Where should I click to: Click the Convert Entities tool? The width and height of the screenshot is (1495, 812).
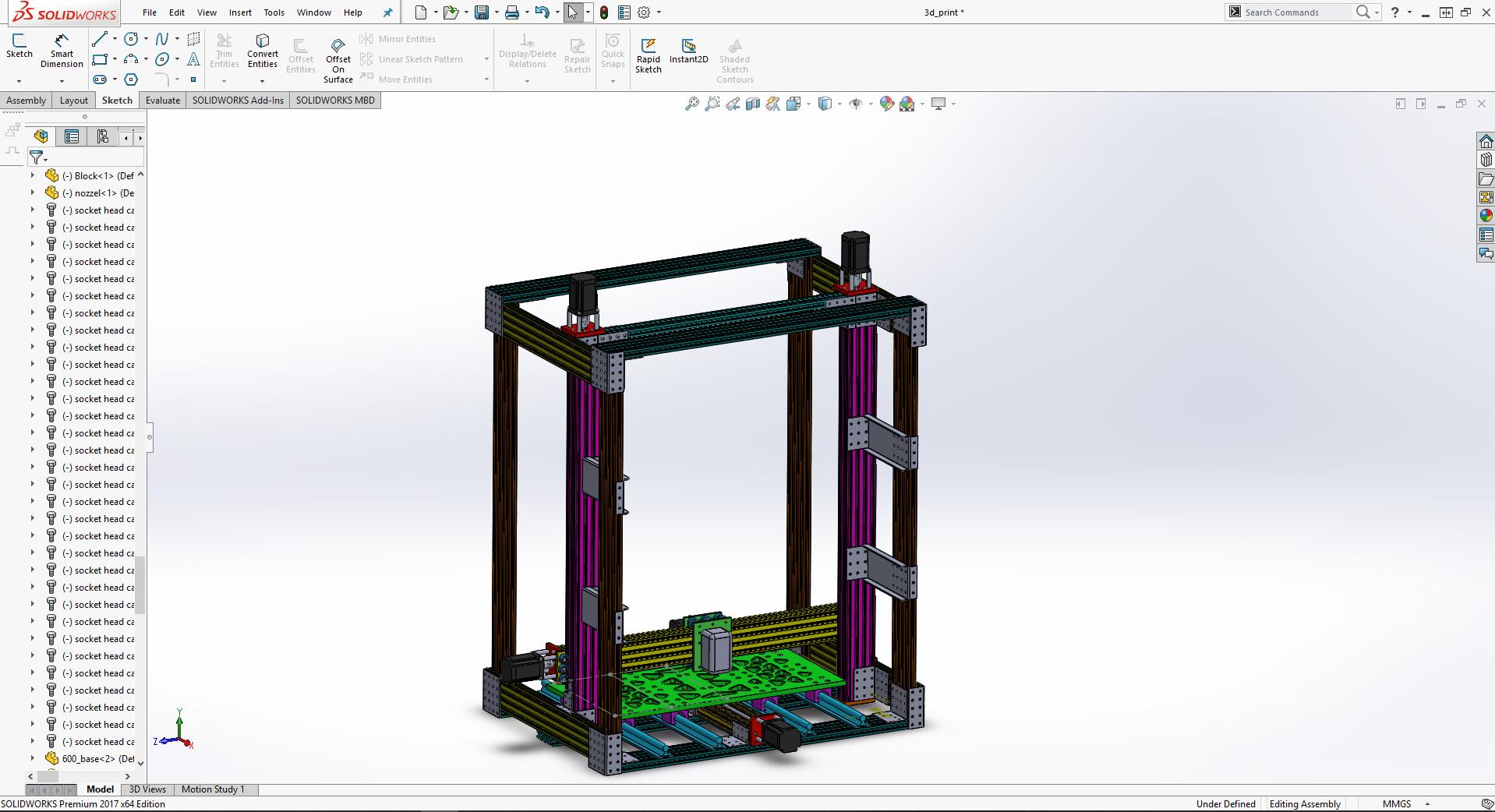pyautogui.click(x=263, y=51)
